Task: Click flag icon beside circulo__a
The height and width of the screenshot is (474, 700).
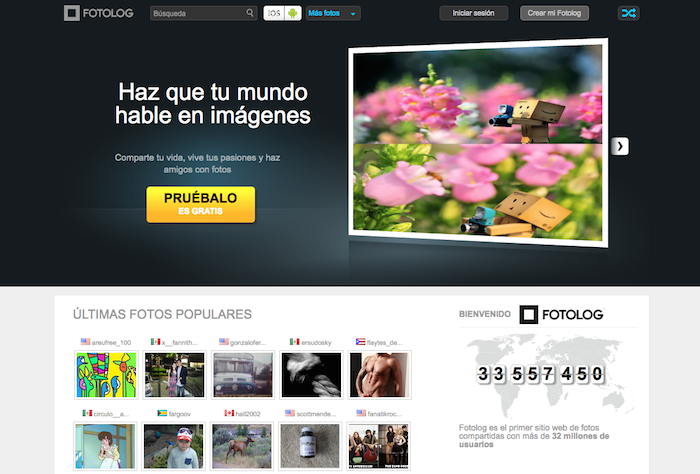Action: 87,413
